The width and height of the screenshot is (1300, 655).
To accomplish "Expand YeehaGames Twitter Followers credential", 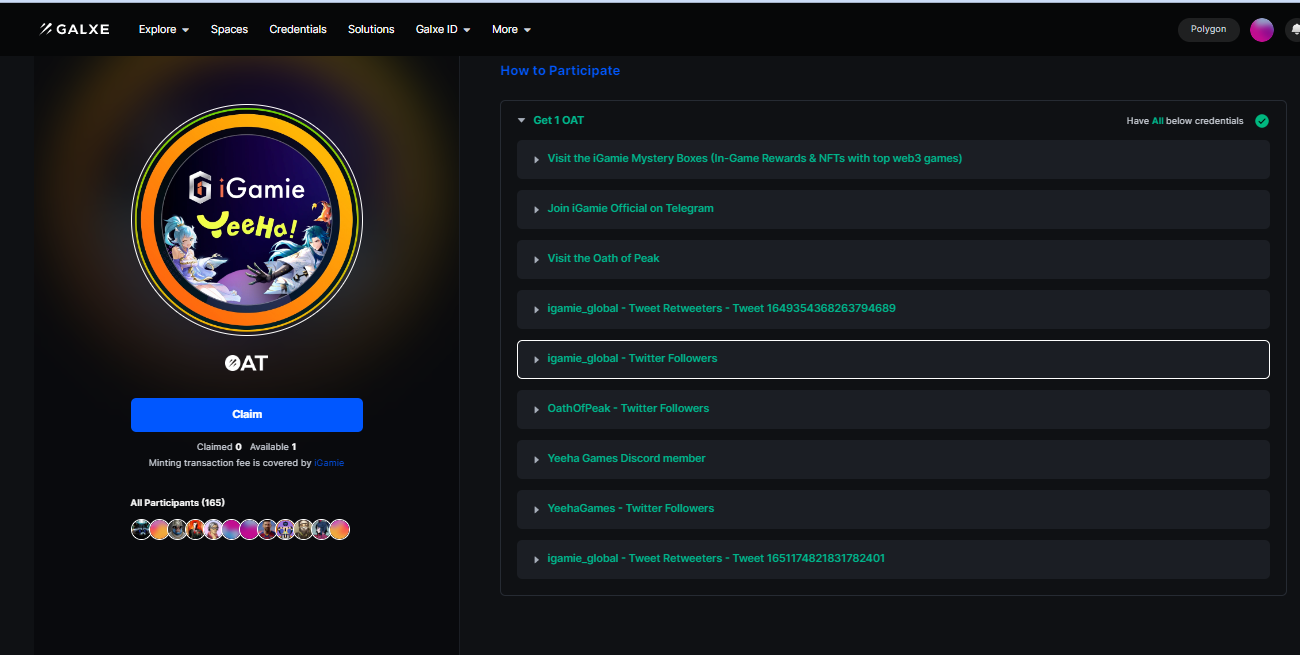I will [x=893, y=509].
